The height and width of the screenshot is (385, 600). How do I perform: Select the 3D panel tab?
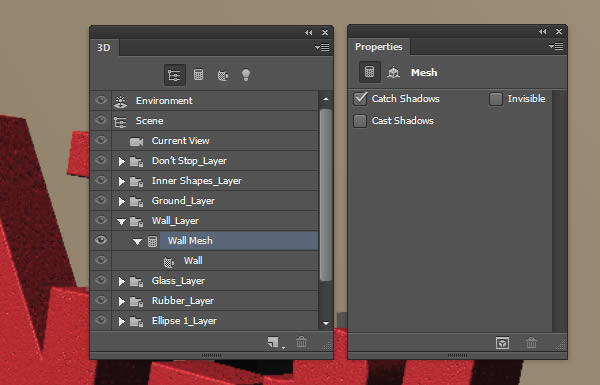104,48
